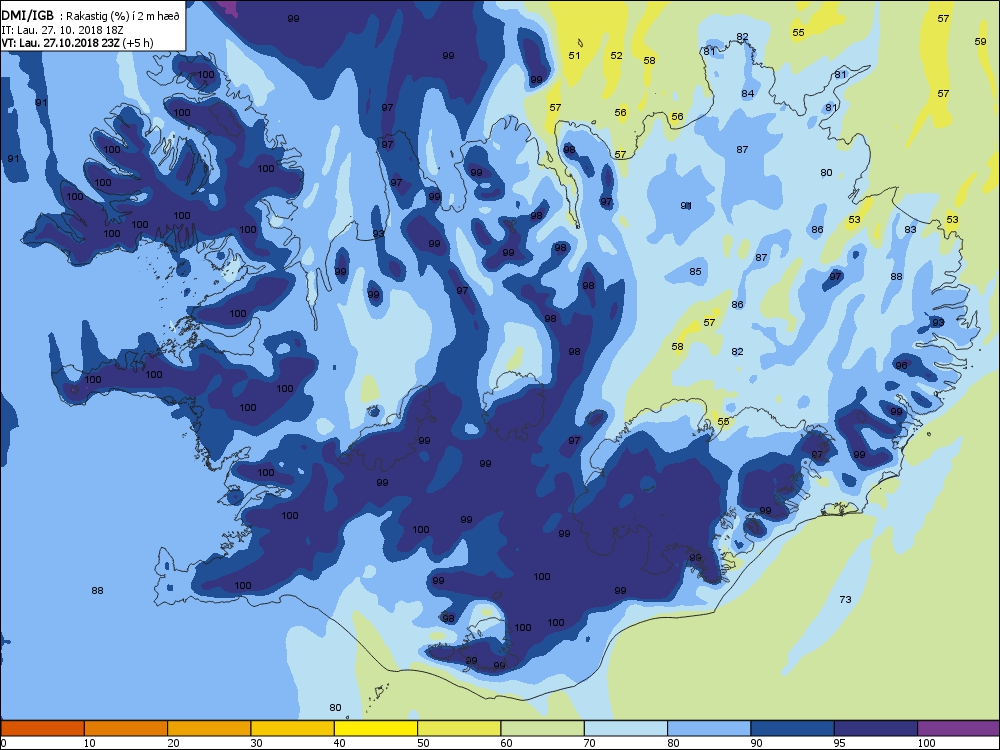Click the pale blue 70–80 legend swatch
Image resolution: width=1000 pixels, height=750 pixels.
[626, 728]
